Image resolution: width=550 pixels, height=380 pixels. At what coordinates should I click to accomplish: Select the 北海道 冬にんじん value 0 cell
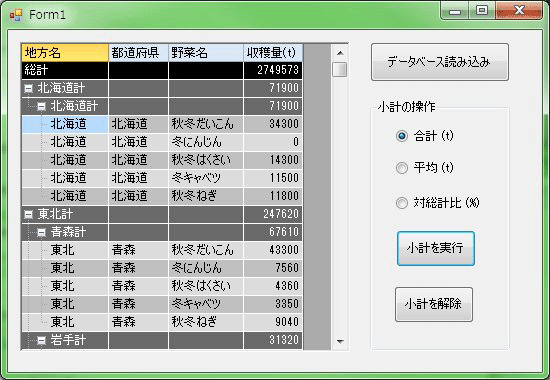273,142
